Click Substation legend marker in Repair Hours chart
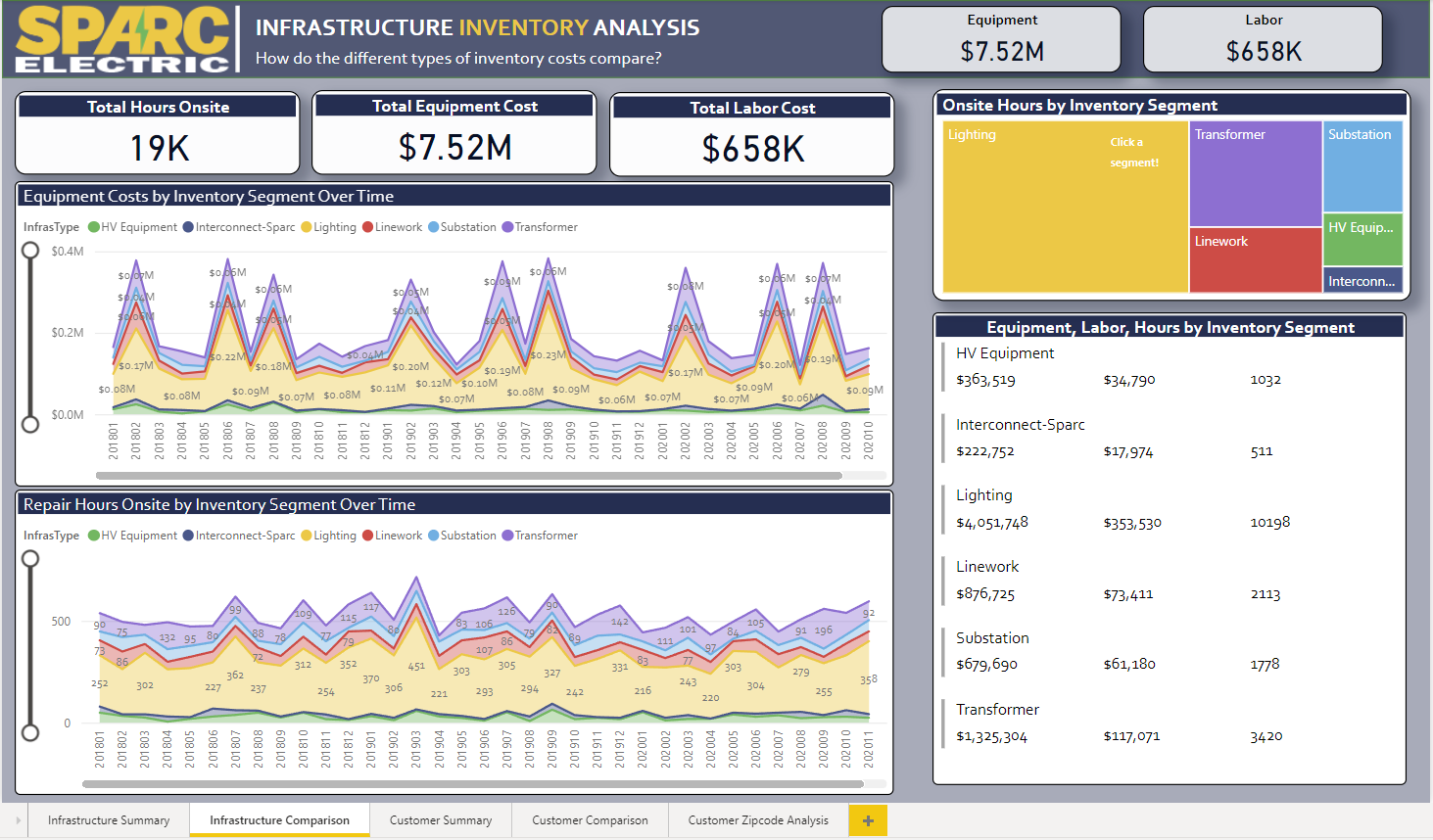This screenshot has width=1433, height=840. pos(434,536)
